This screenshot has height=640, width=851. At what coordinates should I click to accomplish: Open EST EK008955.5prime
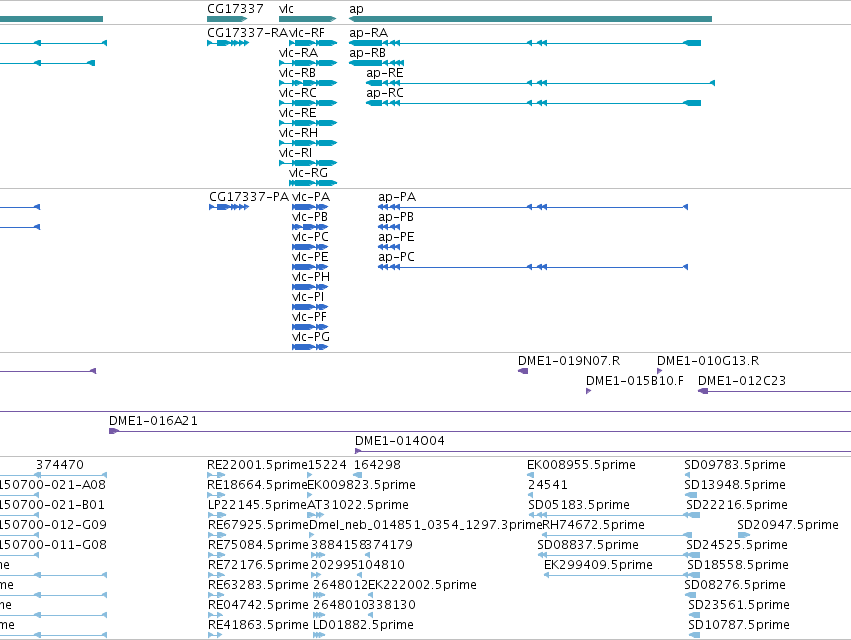pyautogui.click(x=581, y=465)
